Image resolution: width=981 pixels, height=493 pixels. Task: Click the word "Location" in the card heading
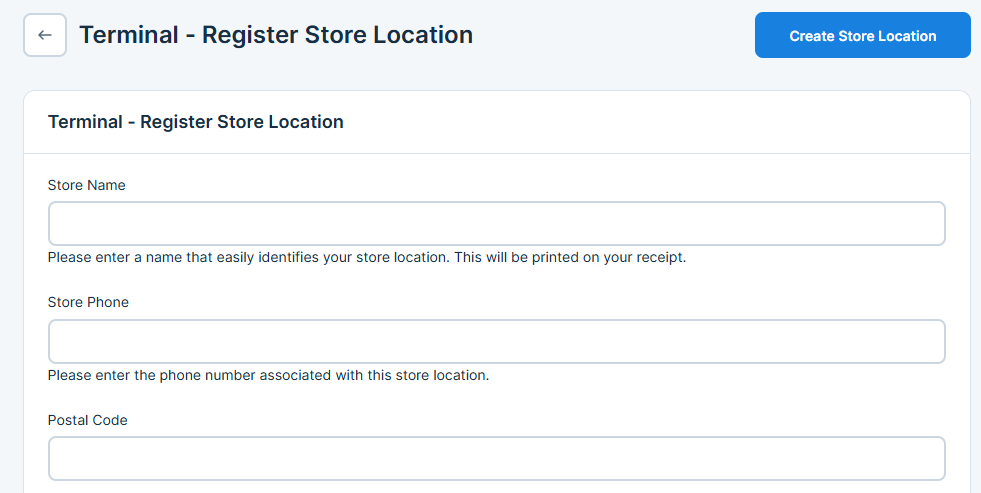(x=308, y=122)
